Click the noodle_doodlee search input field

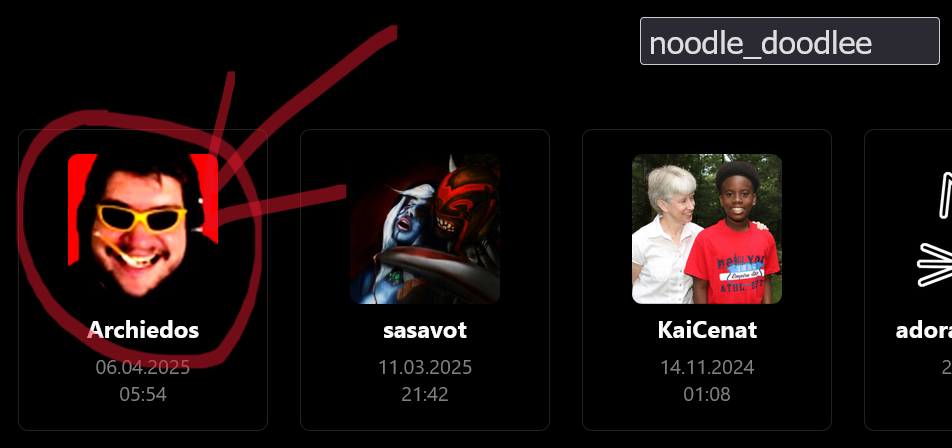[x=789, y=41]
